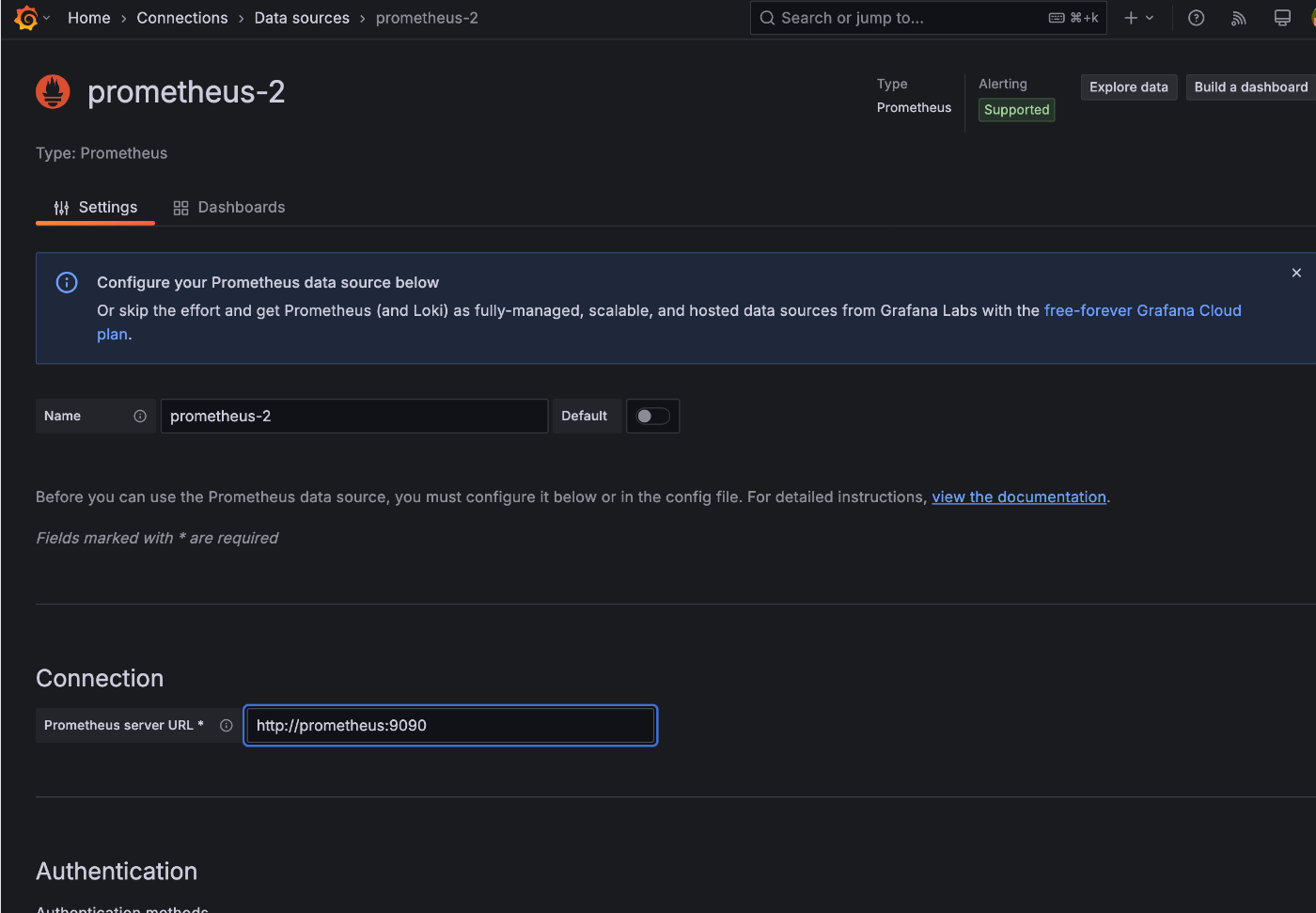Click the info icon beside Name label
The height and width of the screenshot is (913, 1316).
pos(140,417)
